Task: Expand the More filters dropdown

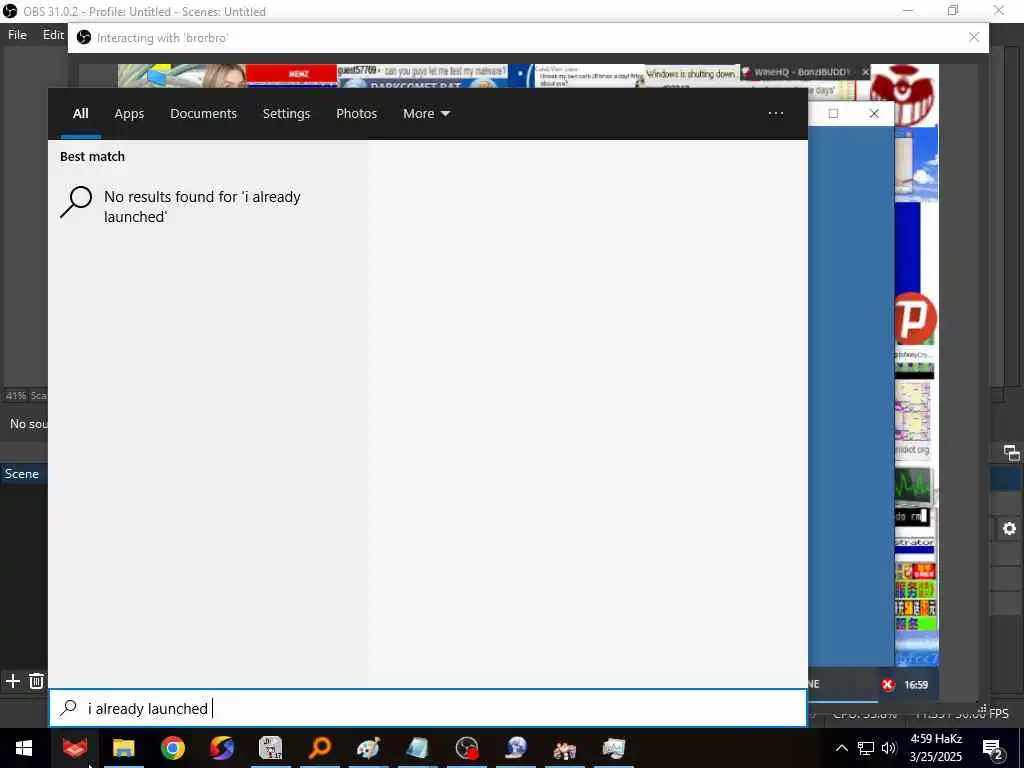Action: (426, 114)
